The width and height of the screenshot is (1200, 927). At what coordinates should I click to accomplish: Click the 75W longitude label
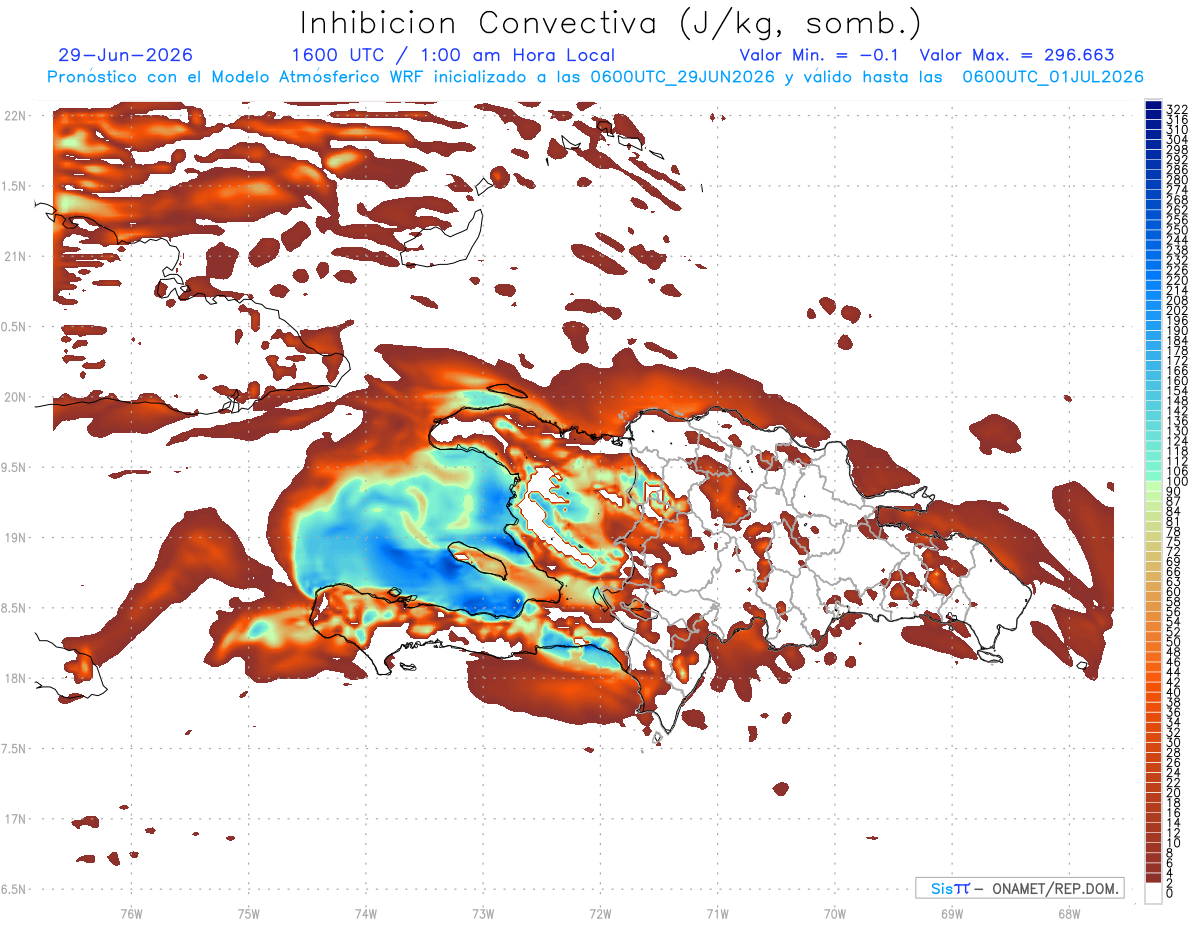(248, 913)
